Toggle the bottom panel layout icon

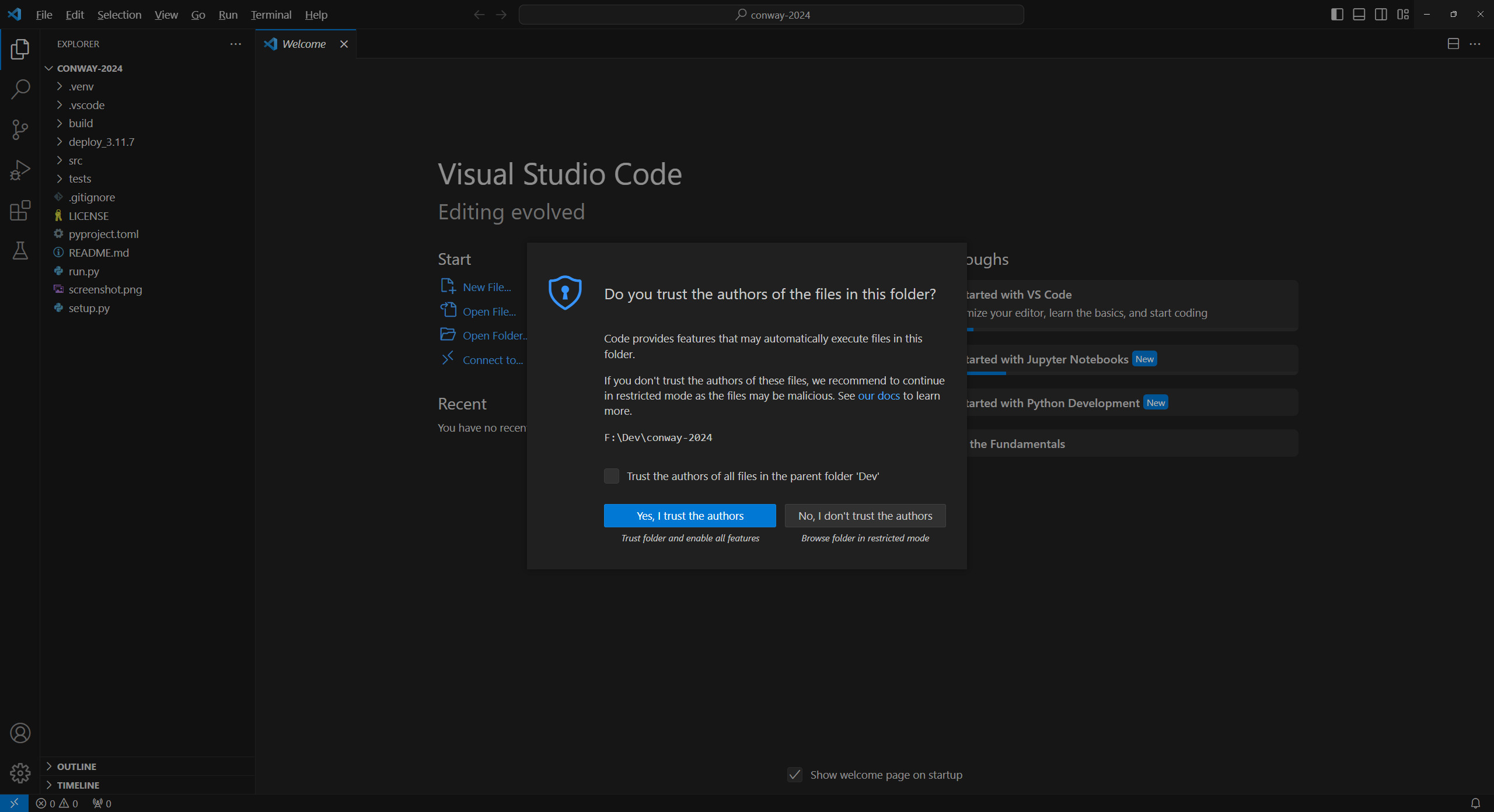tap(1359, 15)
